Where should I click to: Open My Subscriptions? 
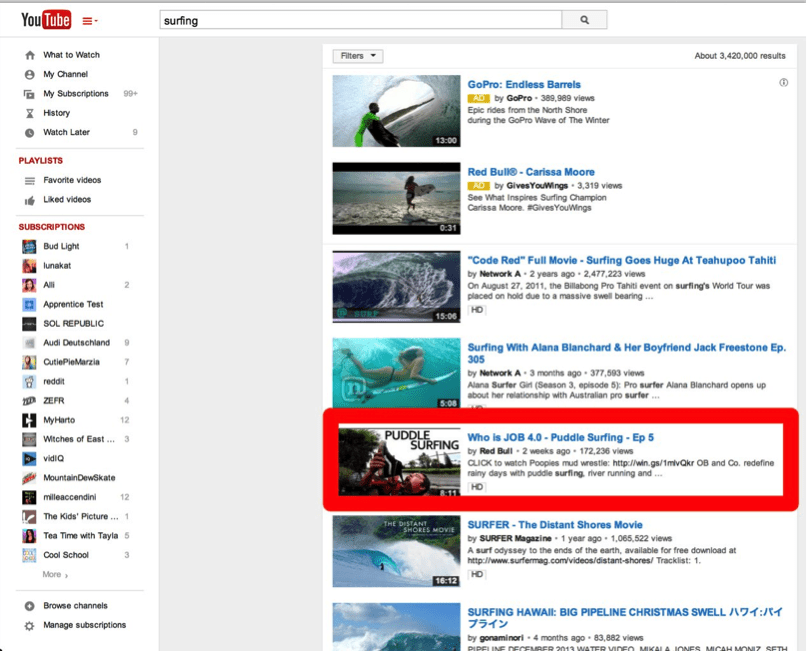click(x=76, y=94)
